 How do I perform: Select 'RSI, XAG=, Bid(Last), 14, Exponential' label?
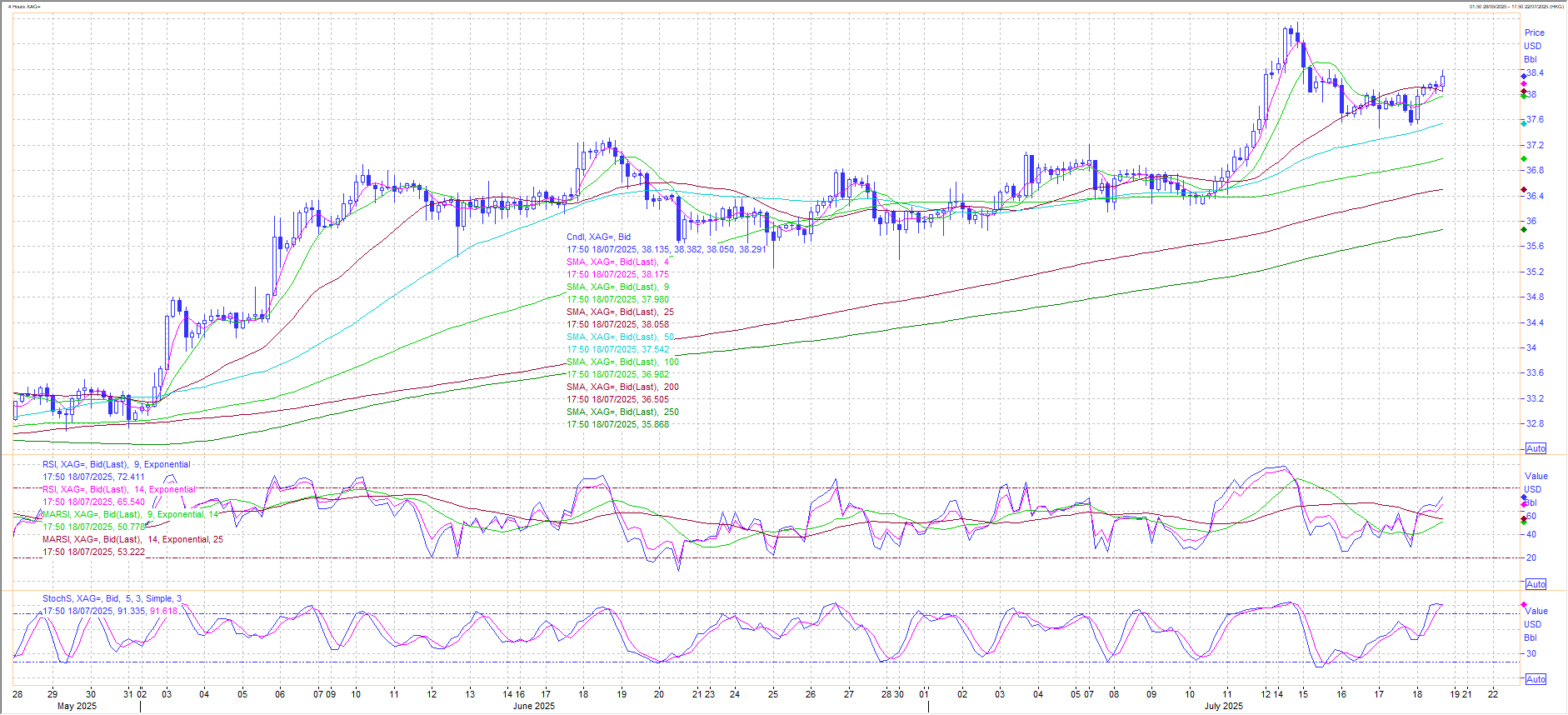(x=119, y=489)
